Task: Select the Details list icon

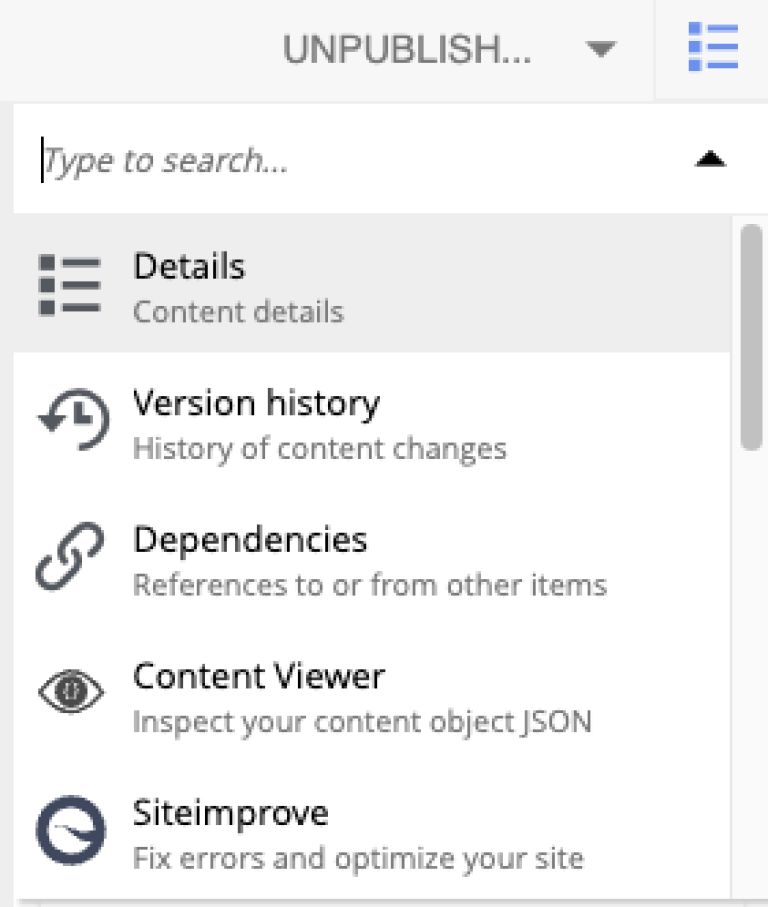Action: click(68, 285)
